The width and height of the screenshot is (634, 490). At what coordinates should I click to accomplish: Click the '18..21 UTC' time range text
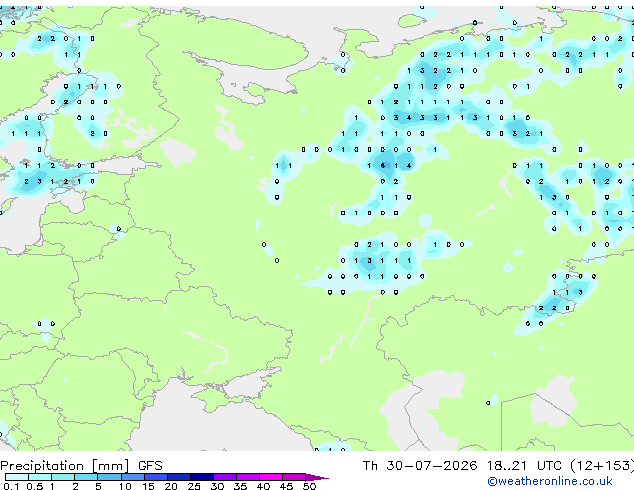(x=524, y=466)
